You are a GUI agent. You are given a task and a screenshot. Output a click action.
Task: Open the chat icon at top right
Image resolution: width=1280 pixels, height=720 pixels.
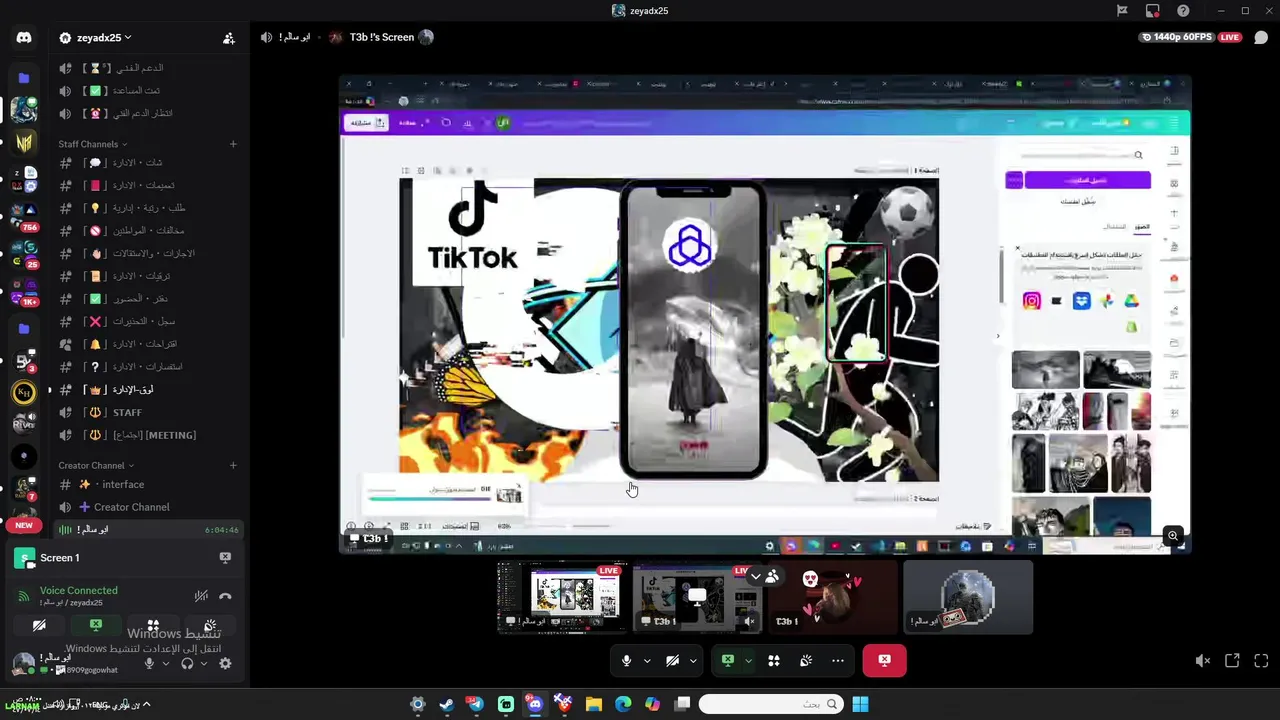1261,38
